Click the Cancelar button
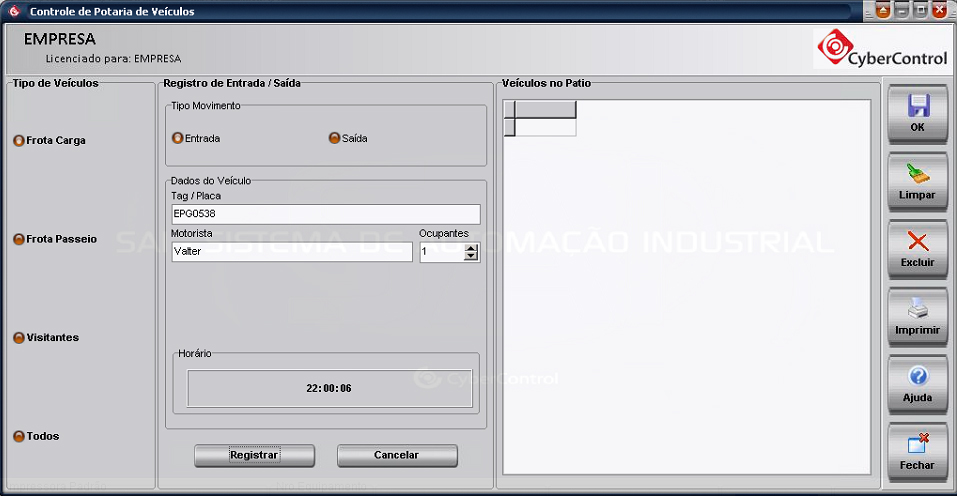 point(397,455)
